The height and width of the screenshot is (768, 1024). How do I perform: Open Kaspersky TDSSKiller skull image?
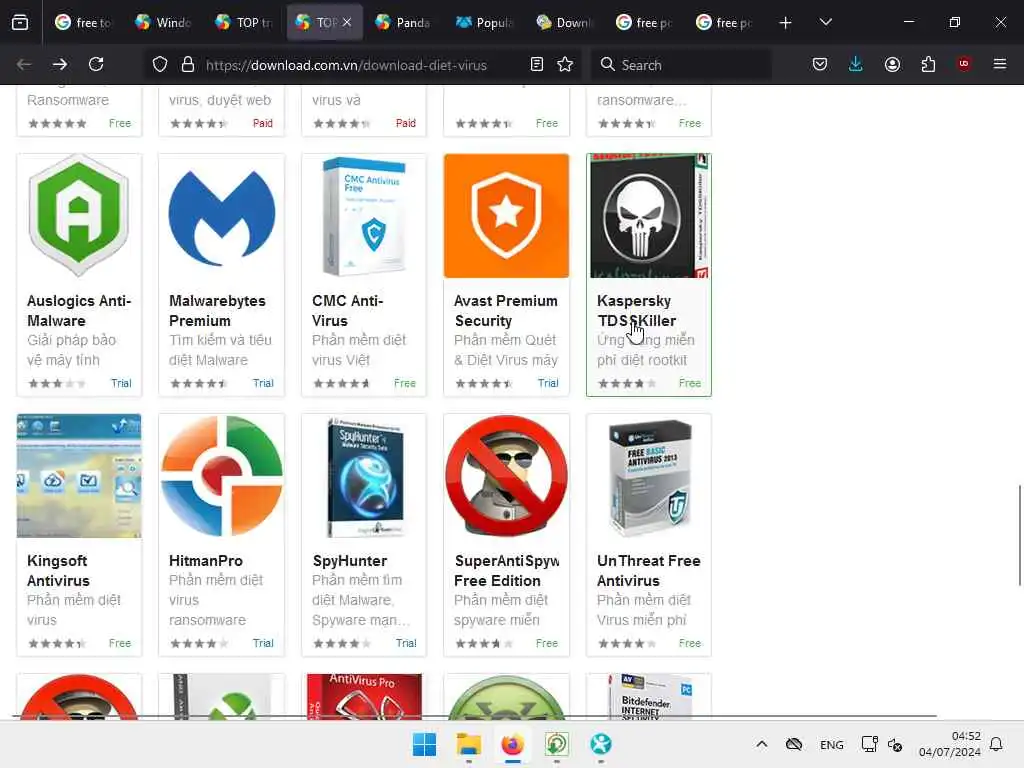point(649,216)
